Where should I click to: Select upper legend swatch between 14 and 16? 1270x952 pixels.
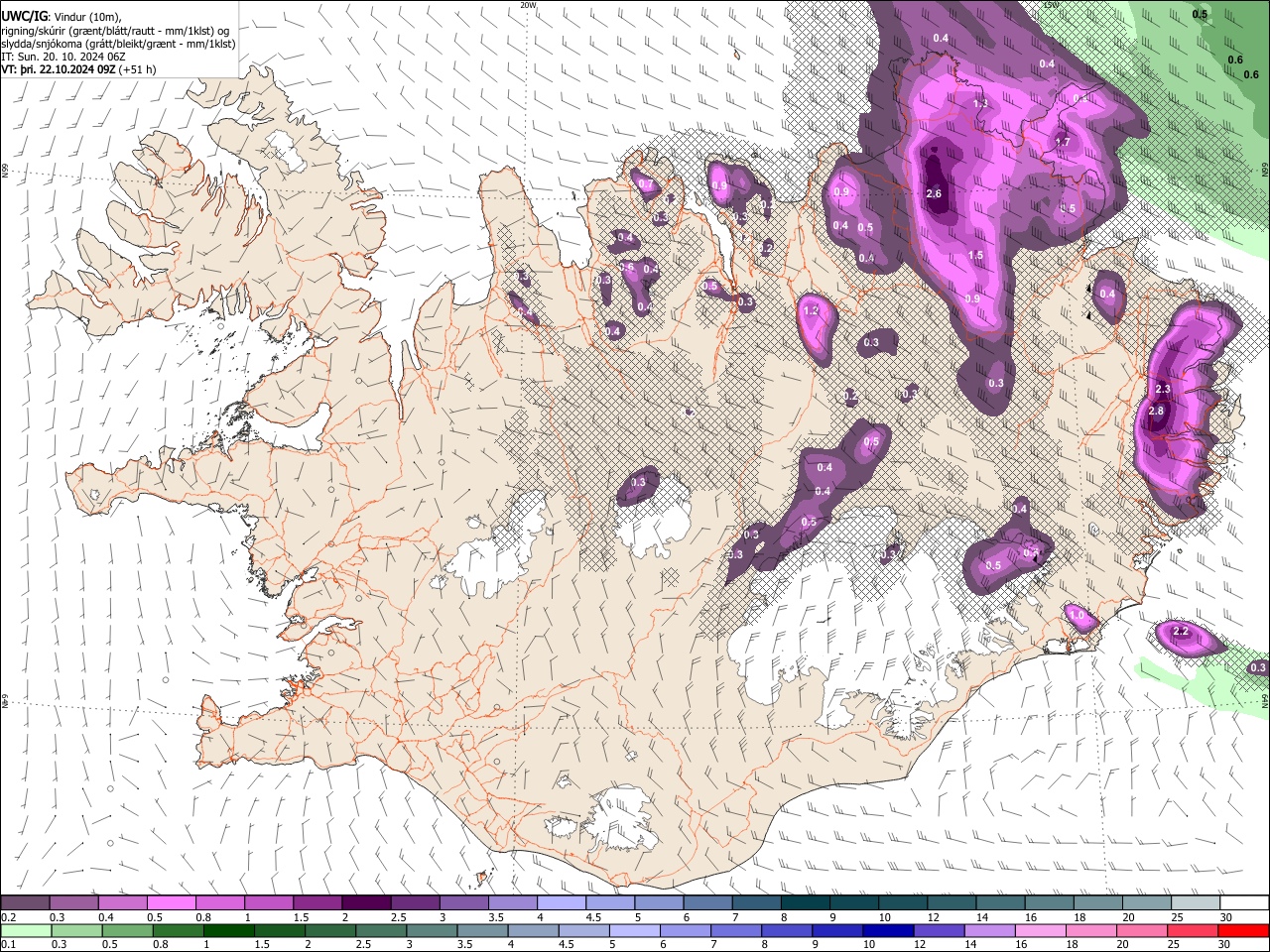tap(1001, 903)
